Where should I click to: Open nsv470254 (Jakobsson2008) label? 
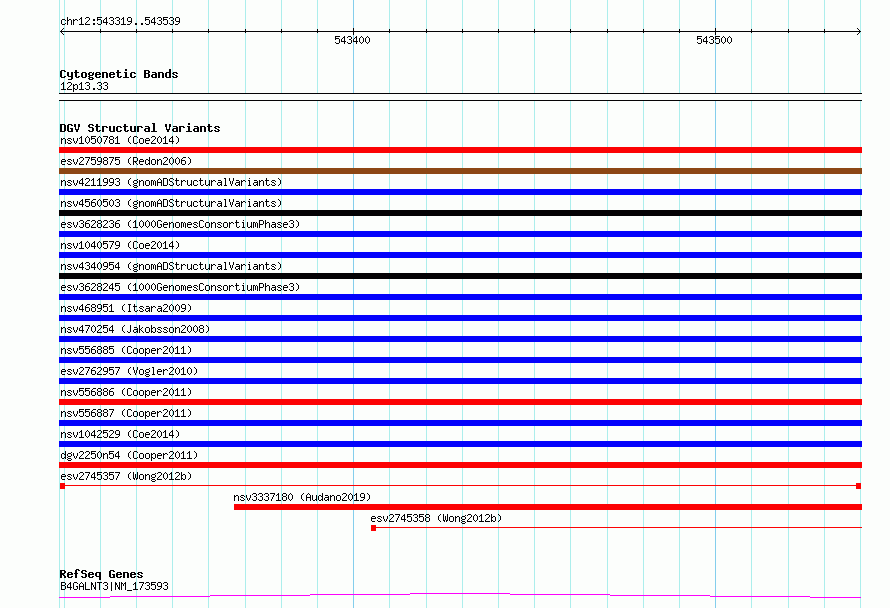pyautogui.click(x=135, y=329)
